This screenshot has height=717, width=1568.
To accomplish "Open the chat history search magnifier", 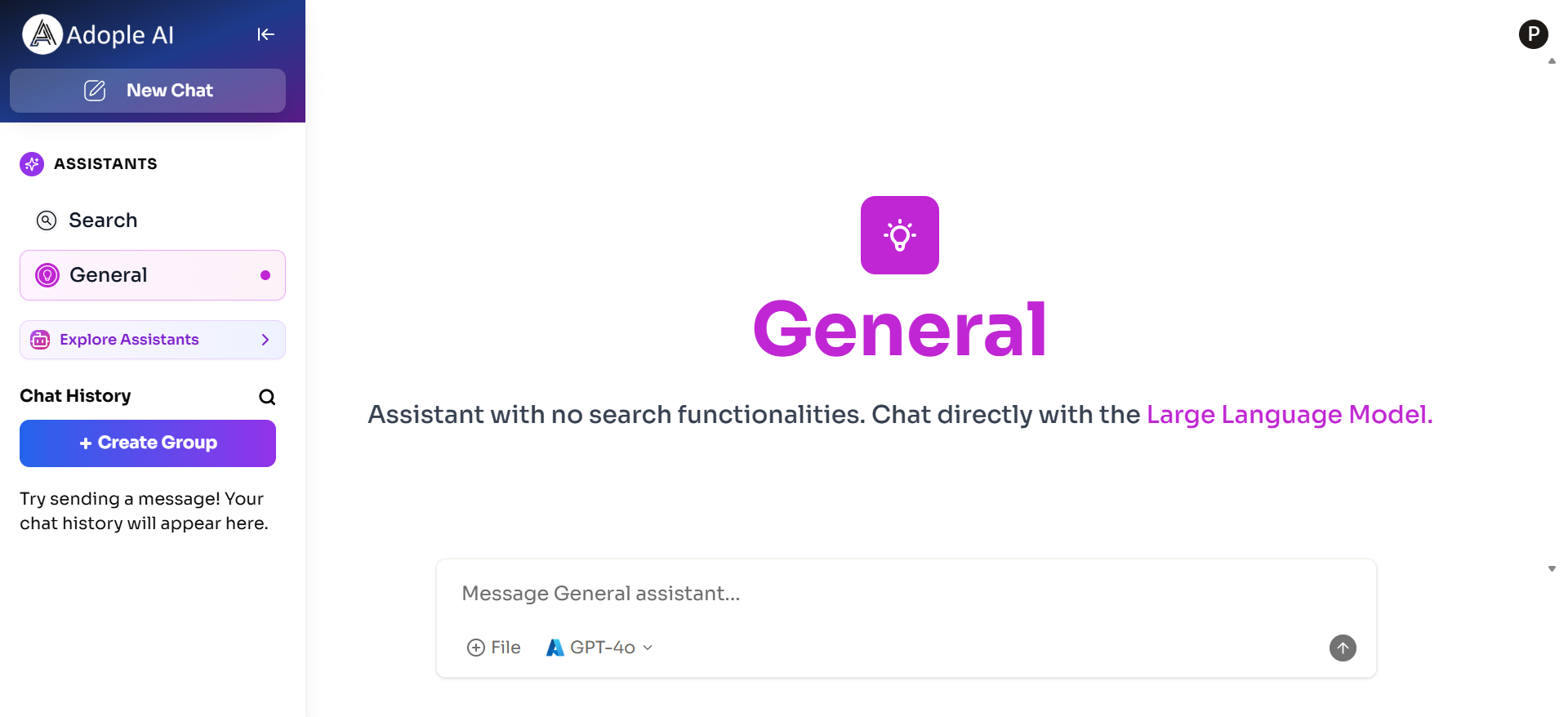I will [x=267, y=397].
